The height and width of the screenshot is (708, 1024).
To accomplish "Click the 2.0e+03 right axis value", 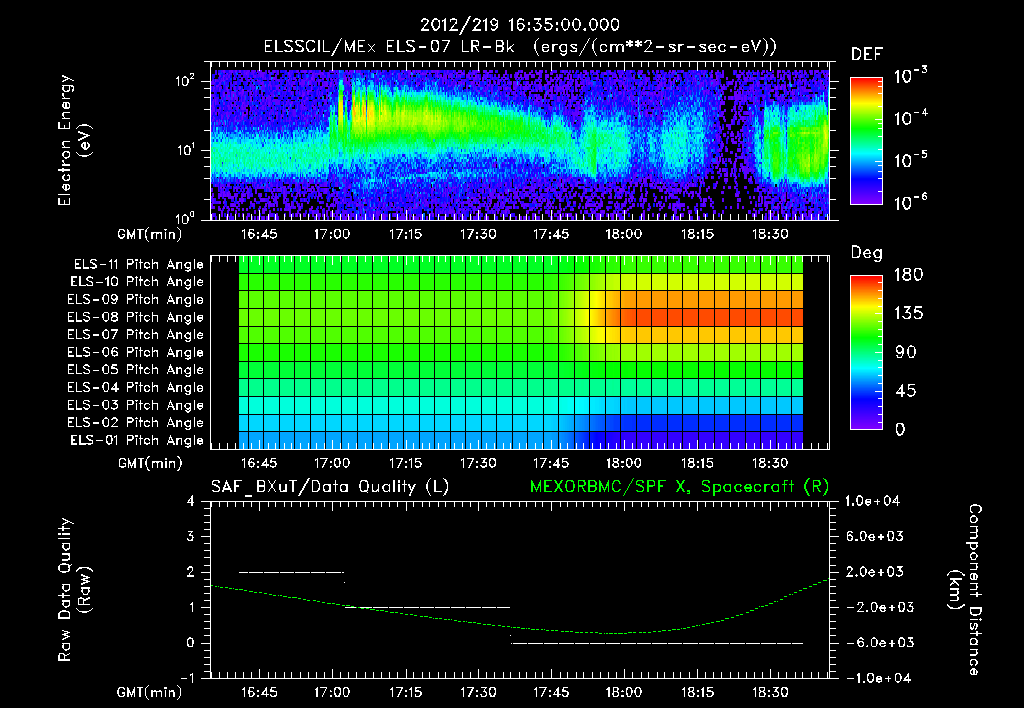I will [x=876, y=572].
